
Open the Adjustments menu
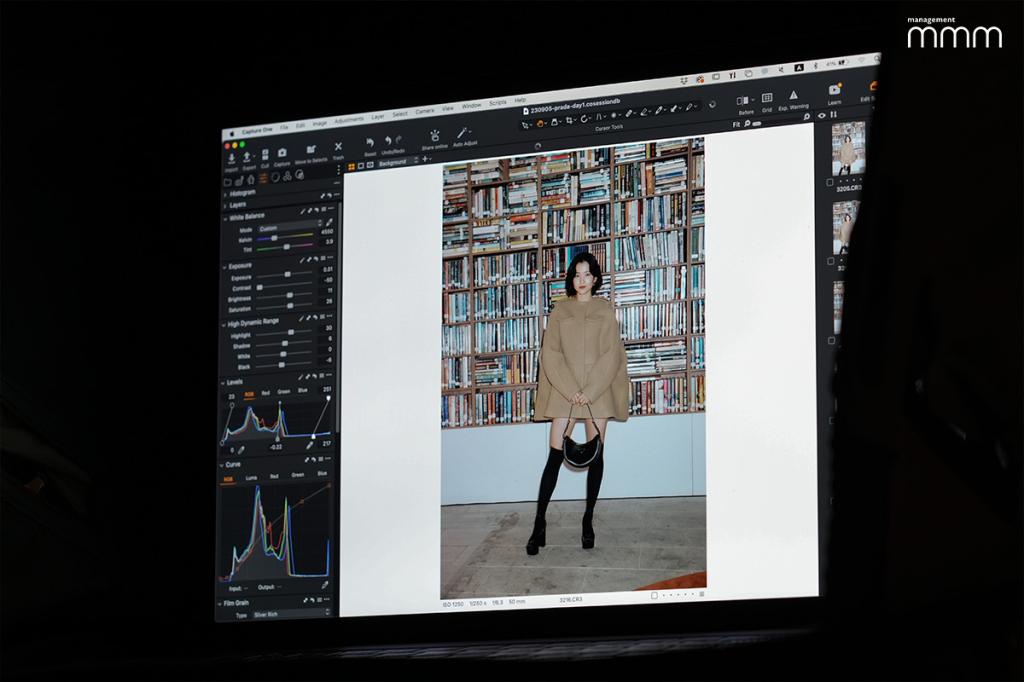(x=349, y=121)
